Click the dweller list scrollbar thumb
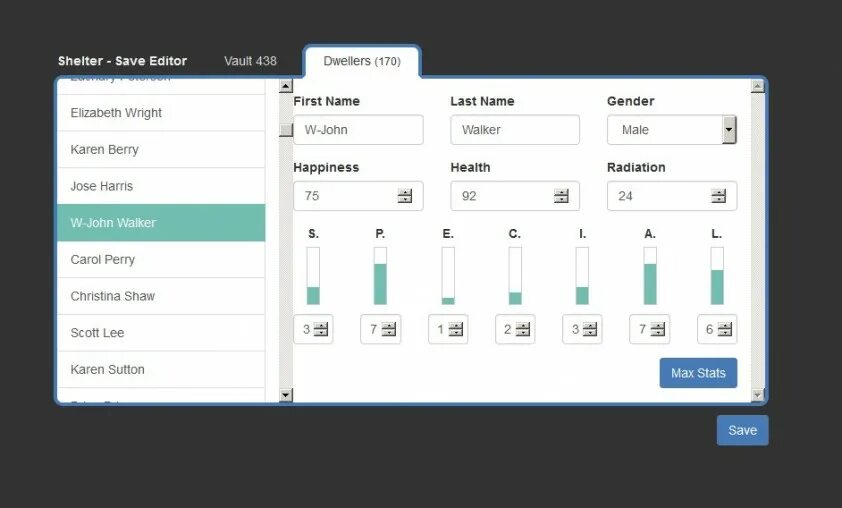The image size is (842, 508). coord(286,129)
